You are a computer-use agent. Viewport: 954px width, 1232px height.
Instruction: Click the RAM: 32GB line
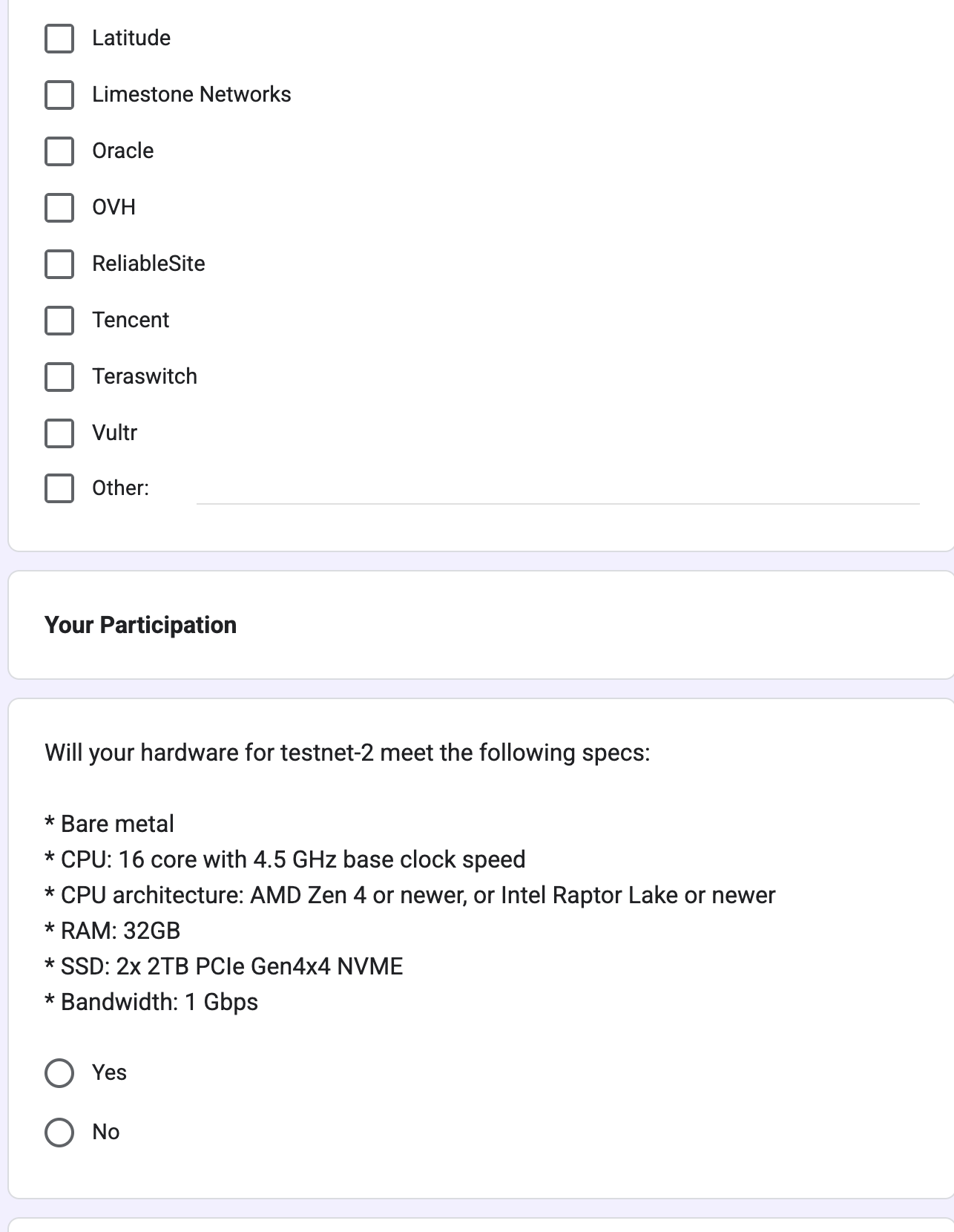[113, 931]
